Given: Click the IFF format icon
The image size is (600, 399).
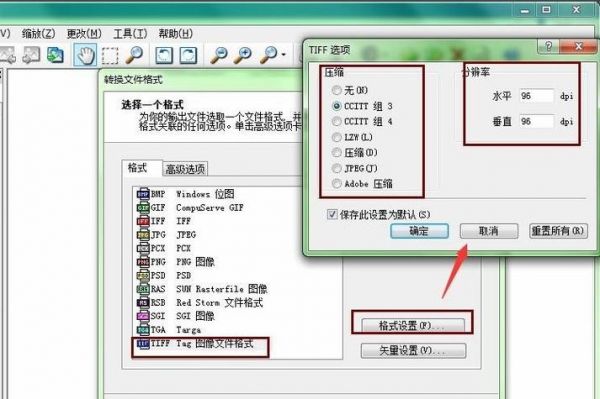Looking at the screenshot, I should click(x=143, y=221).
